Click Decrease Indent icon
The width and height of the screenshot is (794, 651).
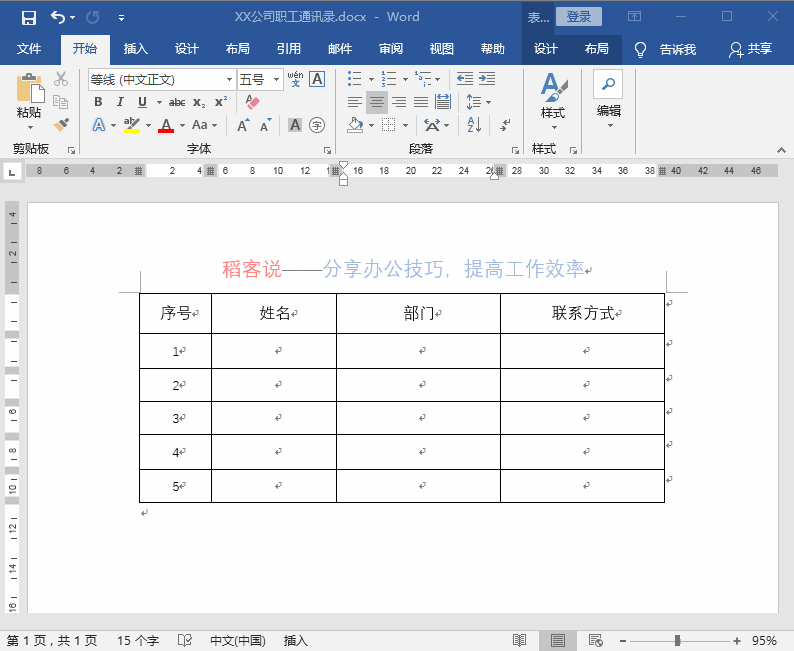pos(464,78)
